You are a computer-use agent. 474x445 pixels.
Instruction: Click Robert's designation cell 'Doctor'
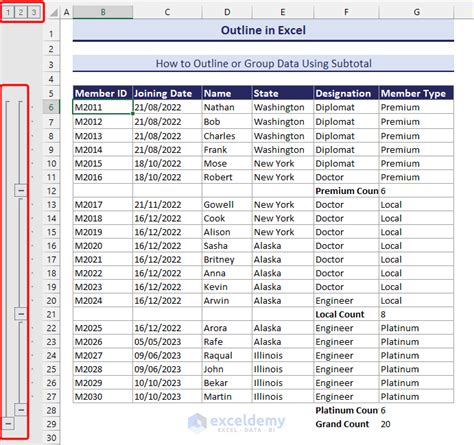click(x=346, y=177)
